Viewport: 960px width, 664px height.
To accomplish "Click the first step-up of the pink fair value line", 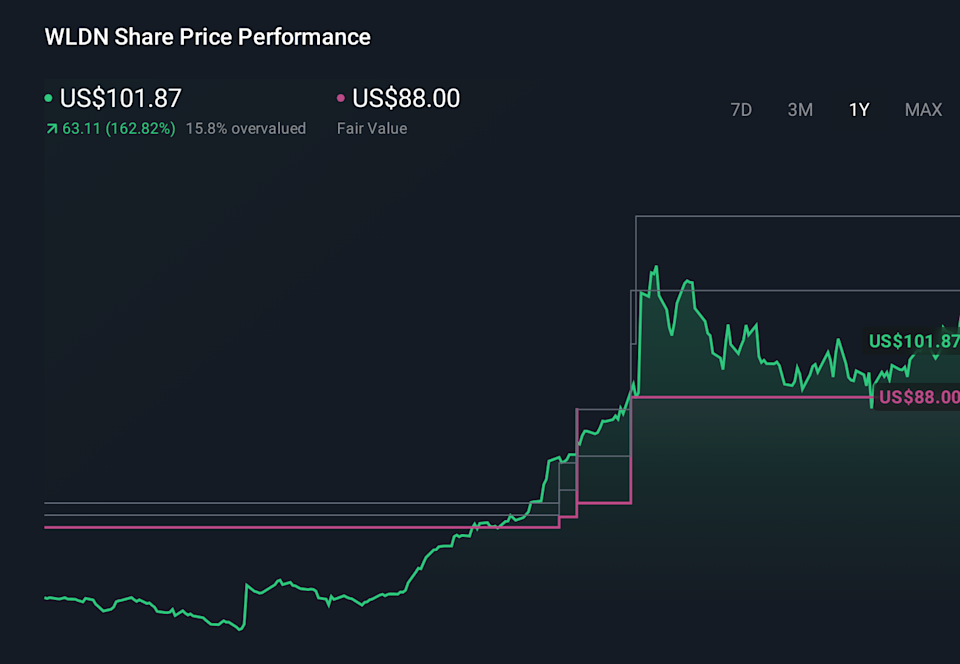I will [559, 522].
